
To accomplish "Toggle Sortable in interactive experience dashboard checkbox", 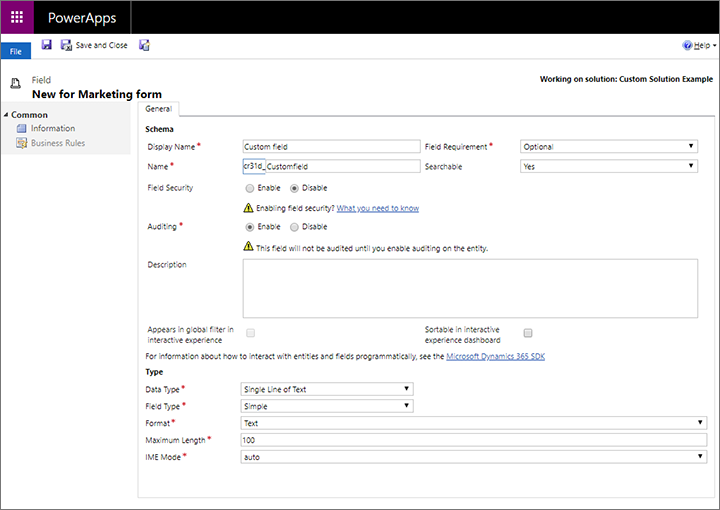I will (528, 333).
